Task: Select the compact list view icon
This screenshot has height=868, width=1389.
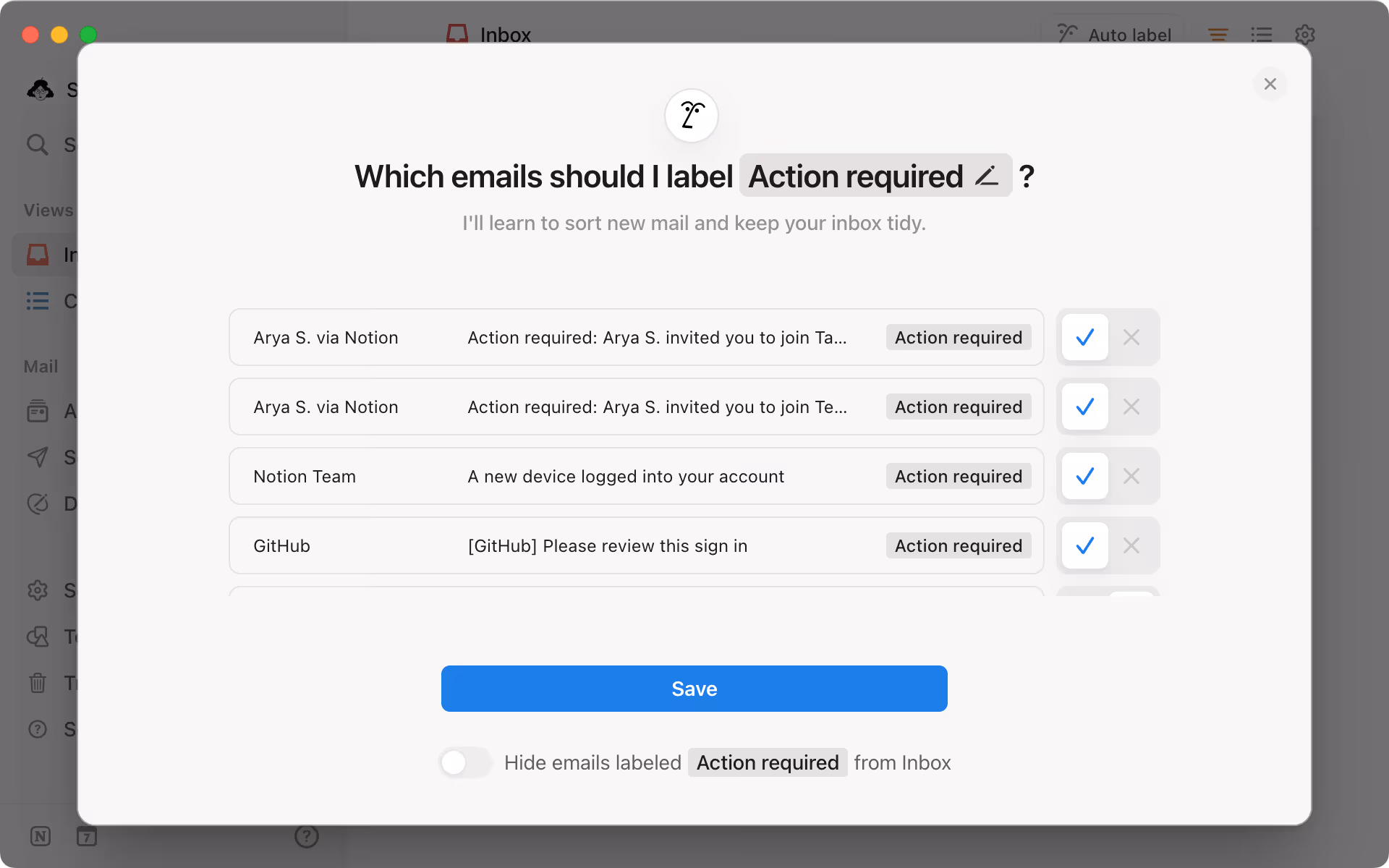Action: [1261, 34]
